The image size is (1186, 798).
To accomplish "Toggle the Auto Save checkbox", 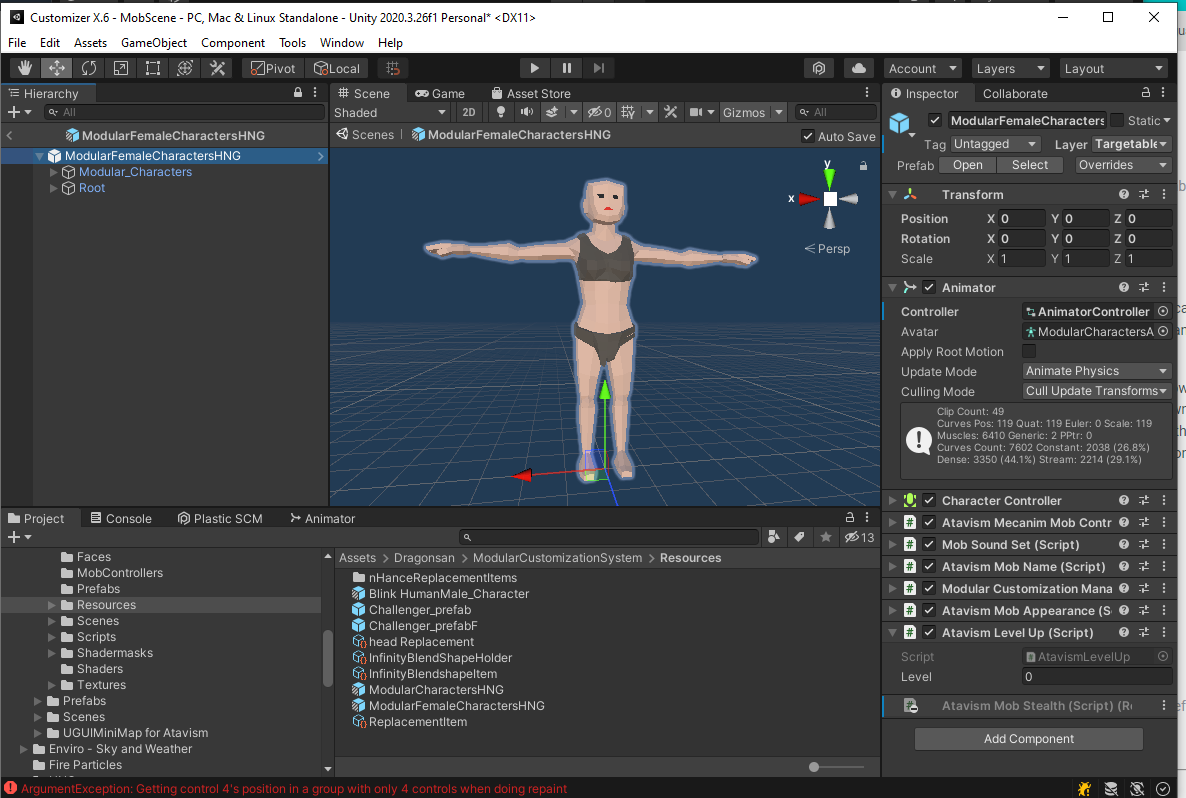I will (808, 136).
